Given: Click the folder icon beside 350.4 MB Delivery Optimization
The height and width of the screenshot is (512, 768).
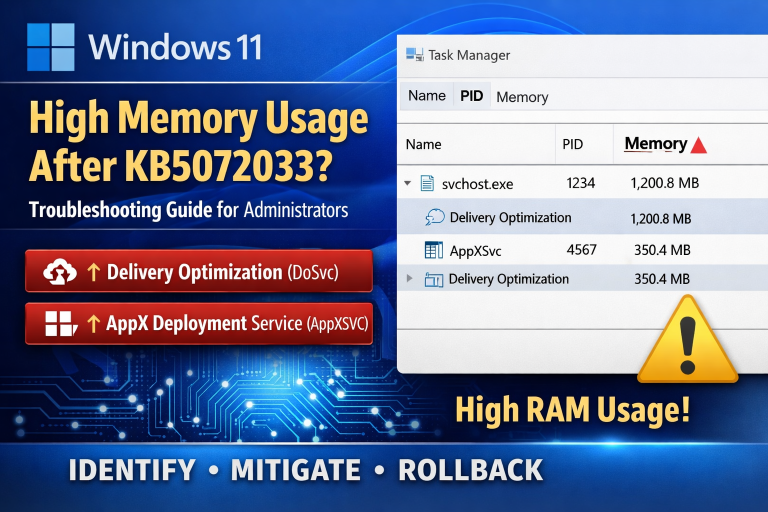Looking at the screenshot, I should click(433, 279).
